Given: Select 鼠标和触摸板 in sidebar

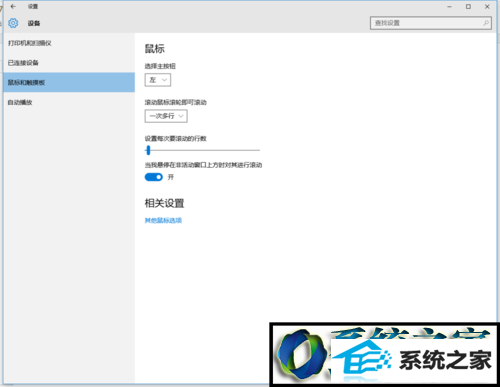Looking at the screenshot, I should 69,82.
